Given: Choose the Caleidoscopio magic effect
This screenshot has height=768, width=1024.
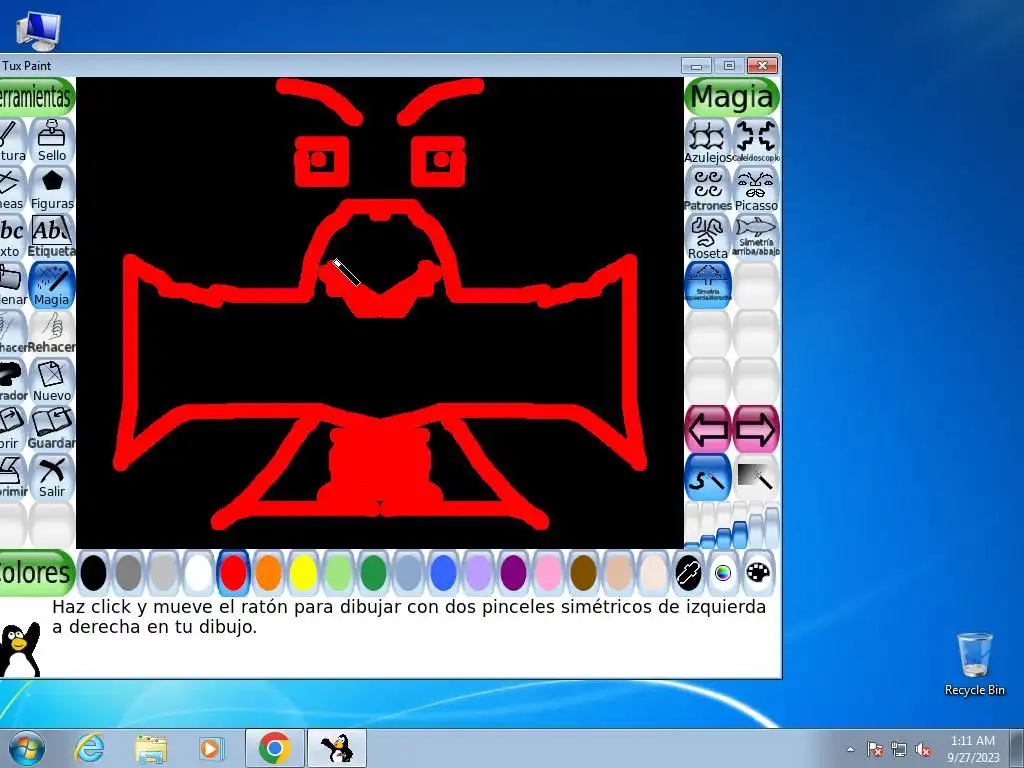Looking at the screenshot, I should click(756, 141).
